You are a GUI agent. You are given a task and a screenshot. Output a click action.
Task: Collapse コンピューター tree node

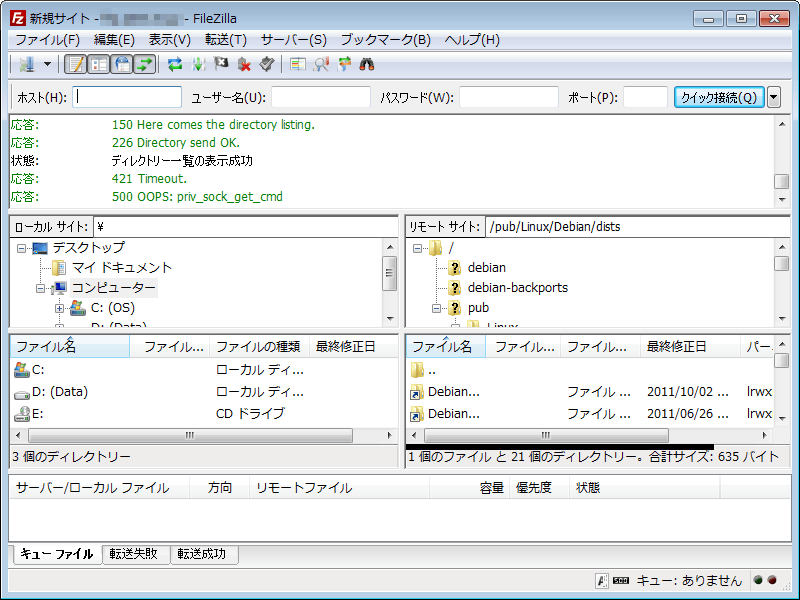pos(41,289)
